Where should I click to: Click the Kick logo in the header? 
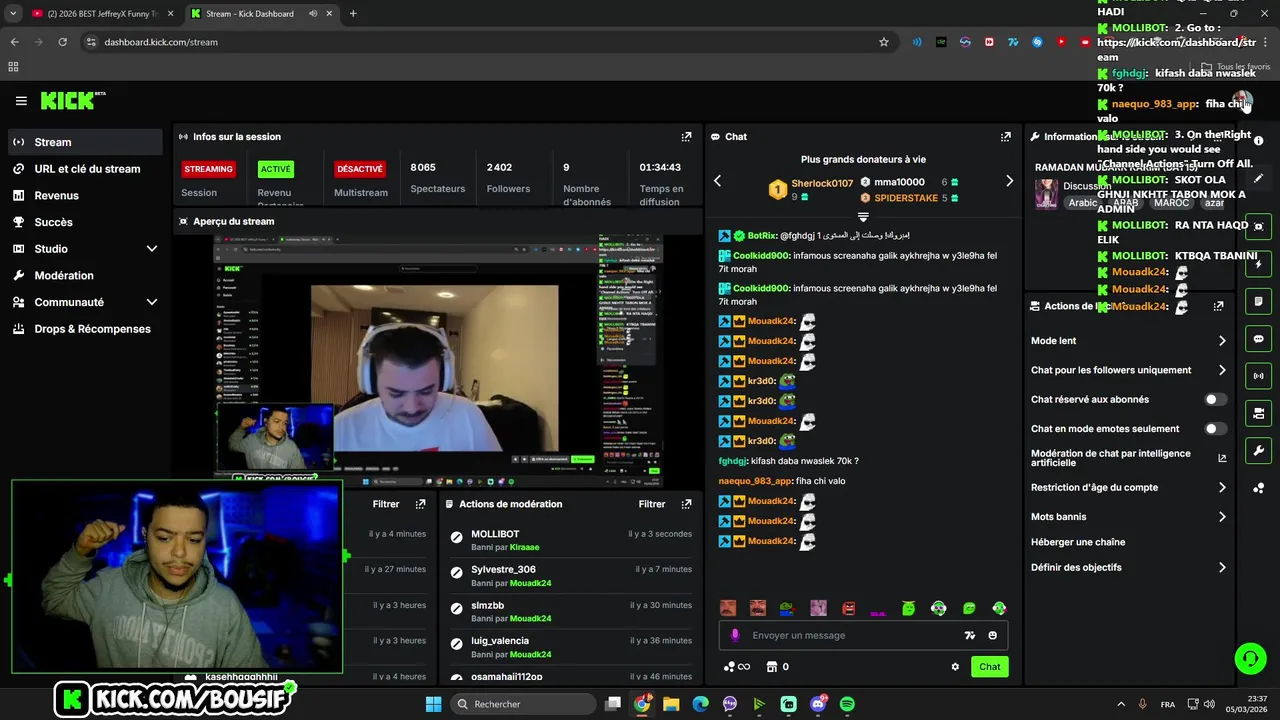point(72,100)
